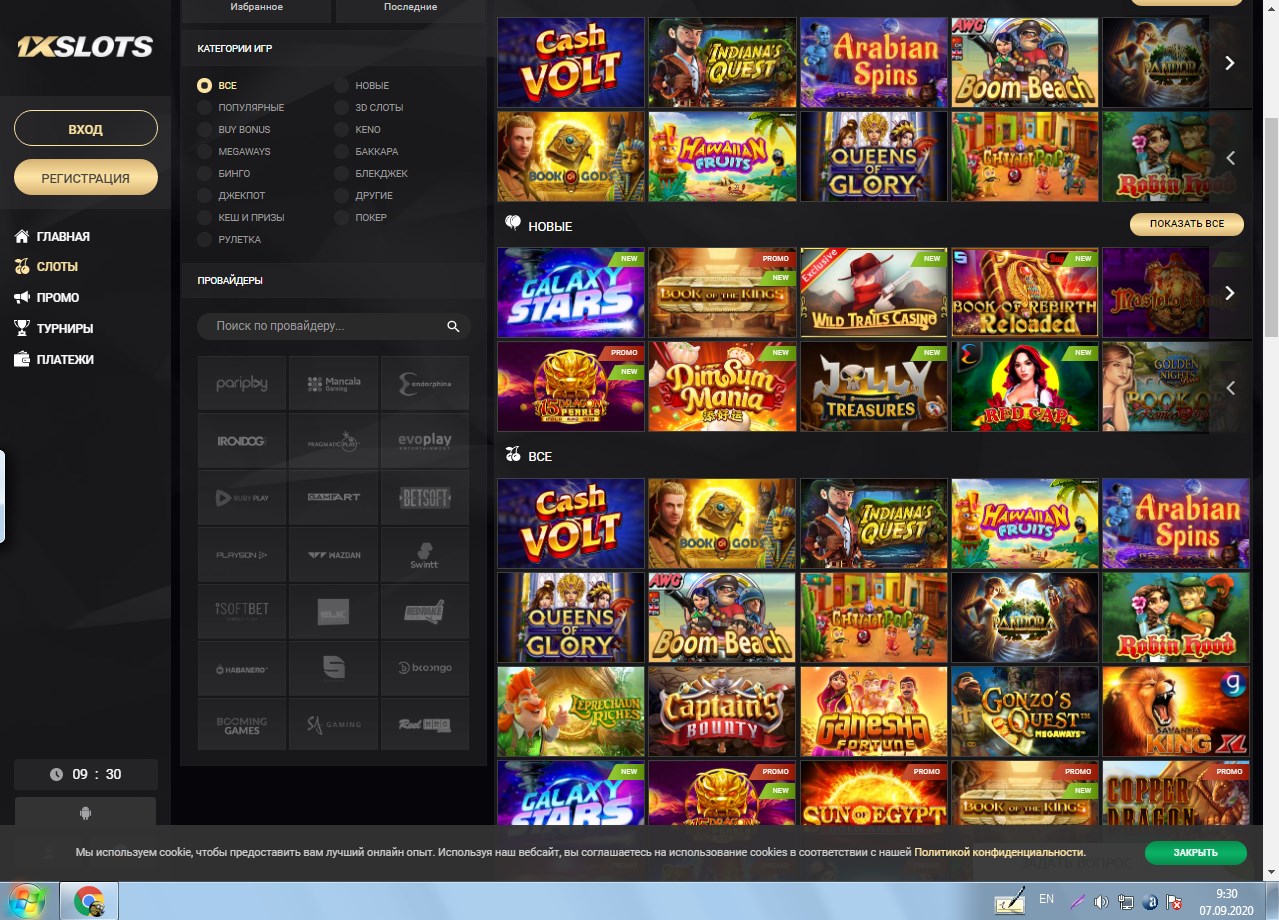The width and height of the screenshot is (1279, 920).
Task: Select the ДЖЕКПОТ category radio
Action: tap(204, 196)
